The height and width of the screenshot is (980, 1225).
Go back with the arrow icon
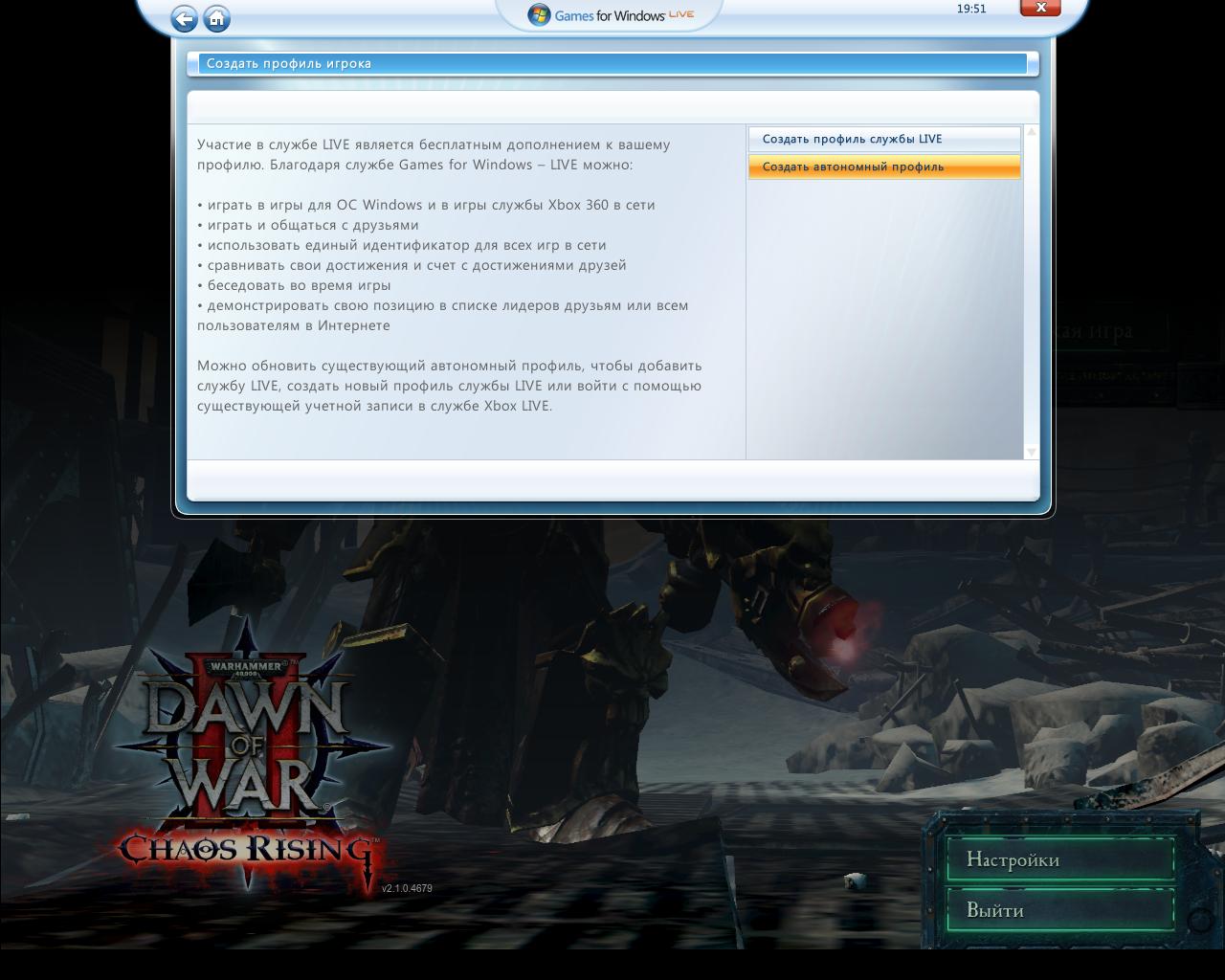[x=184, y=18]
